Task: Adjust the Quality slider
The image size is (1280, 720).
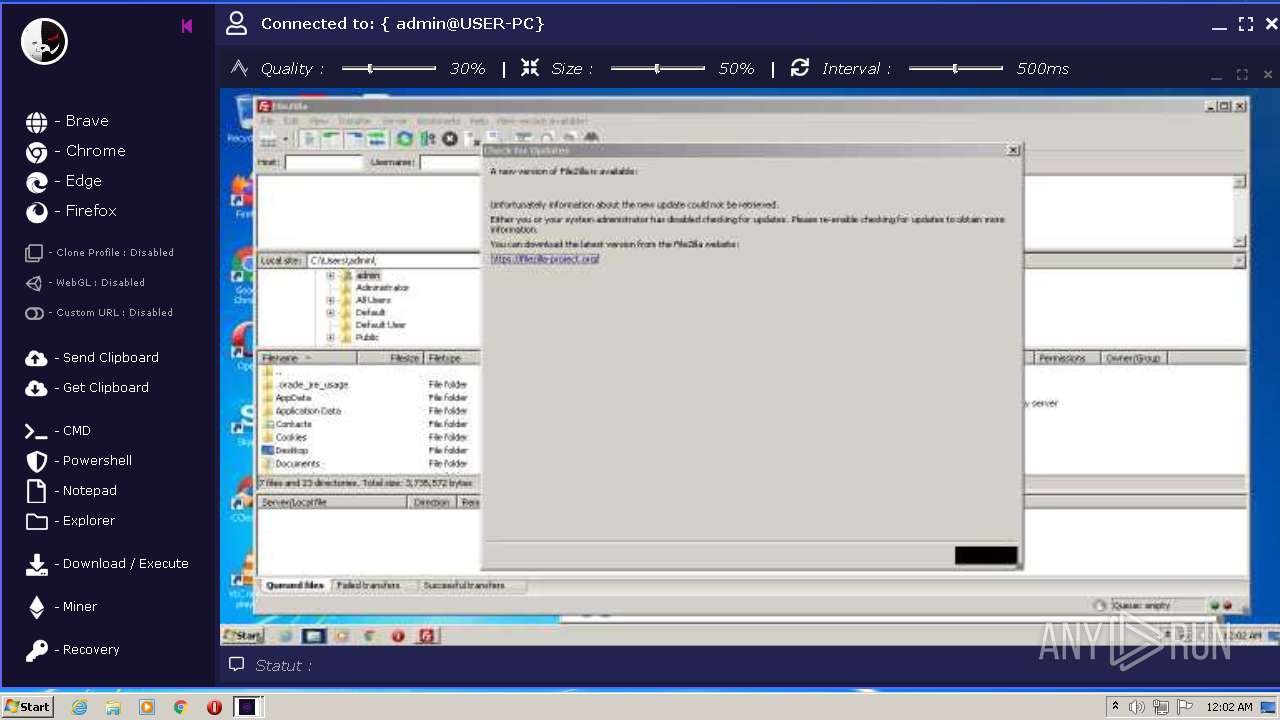Action: (389, 68)
